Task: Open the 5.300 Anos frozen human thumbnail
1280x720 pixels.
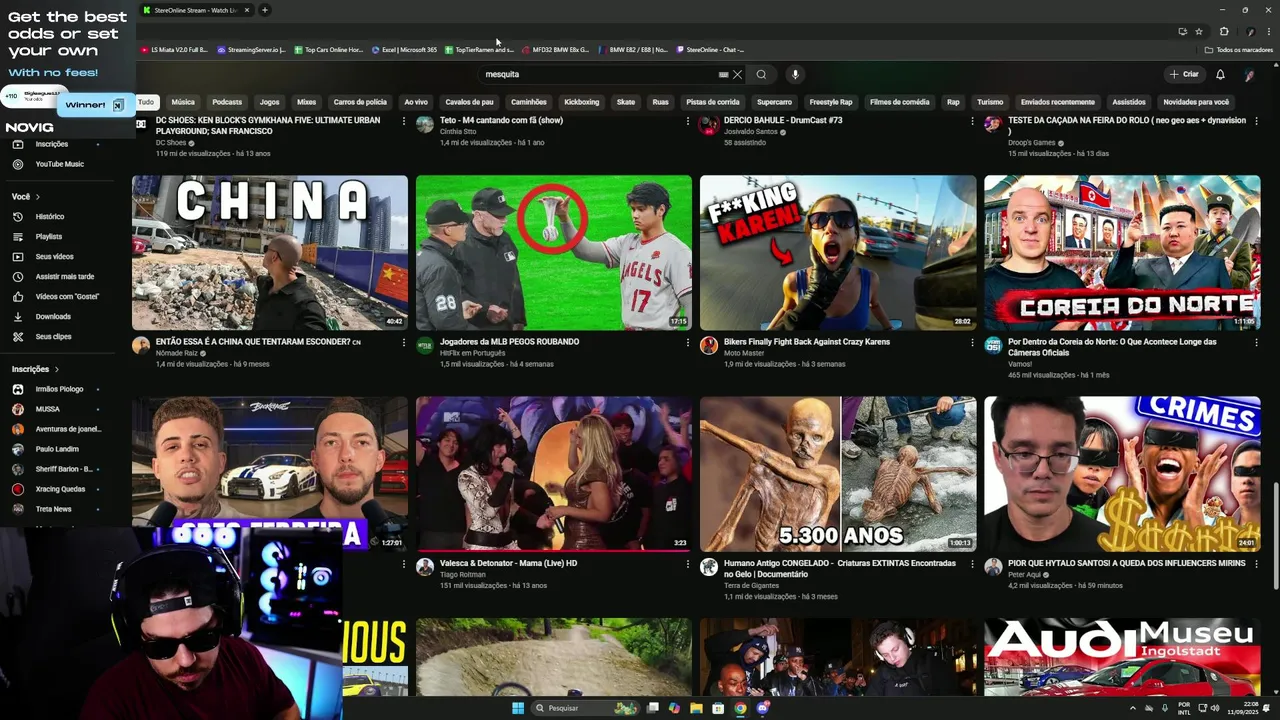Action: pos(838,474)
